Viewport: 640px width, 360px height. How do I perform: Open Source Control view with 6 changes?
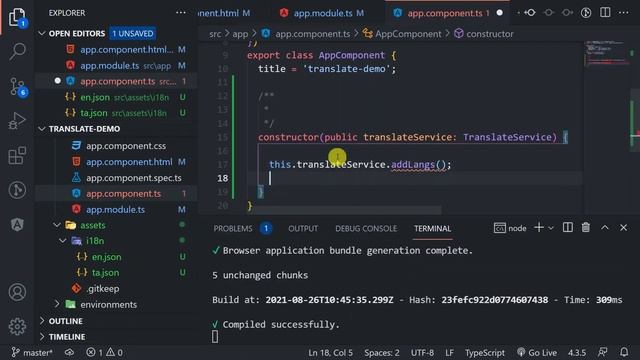point(17,87)
